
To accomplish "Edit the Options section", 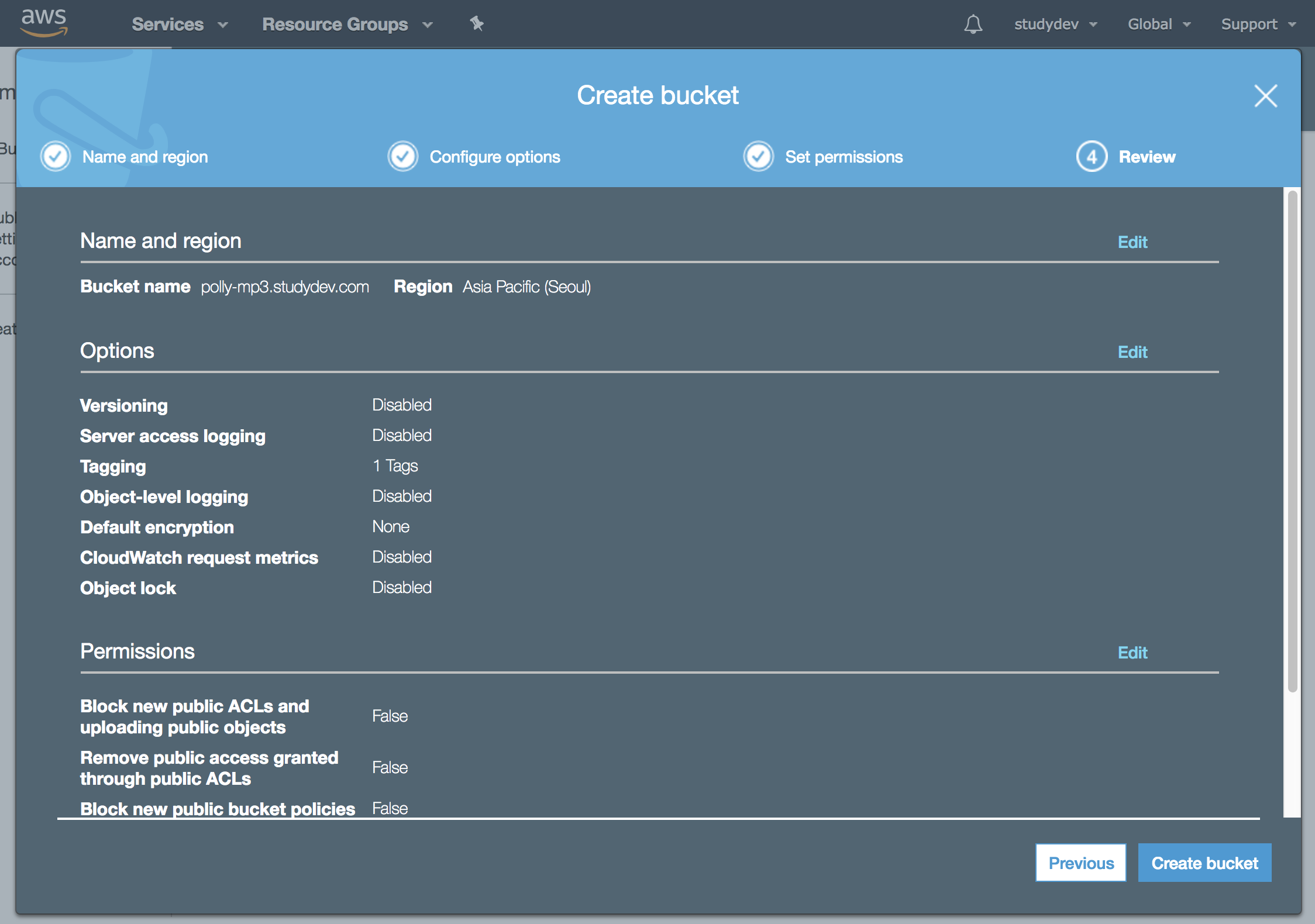I will pyautogui.click(x=1132, y=352).
